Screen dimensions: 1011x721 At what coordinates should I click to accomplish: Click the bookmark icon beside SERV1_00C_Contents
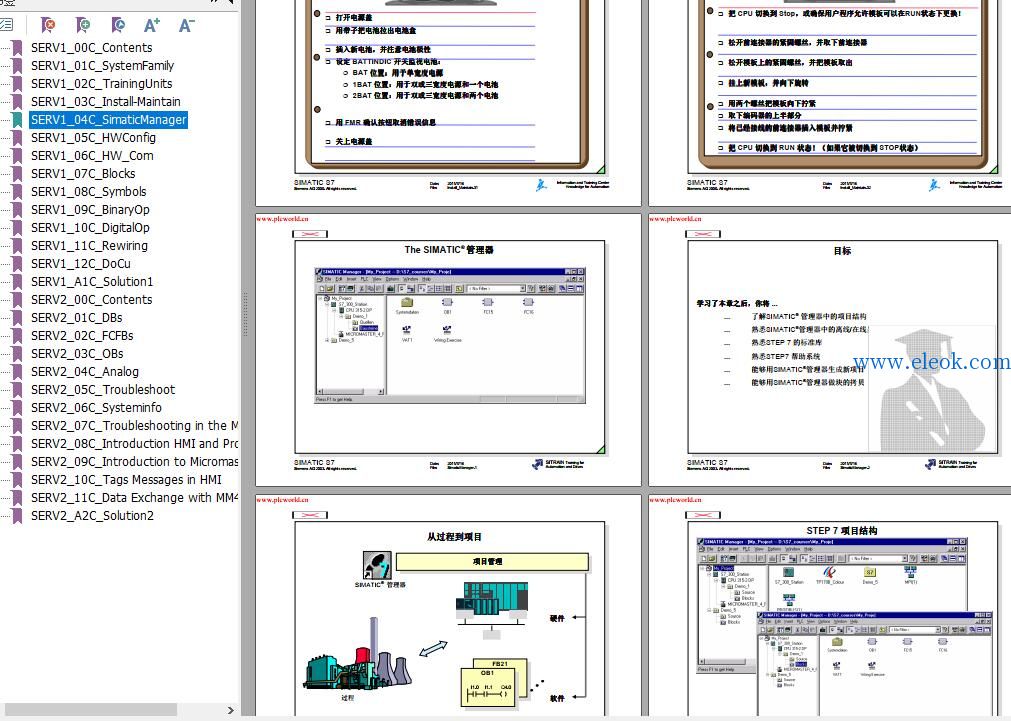(x=17, y=48)
